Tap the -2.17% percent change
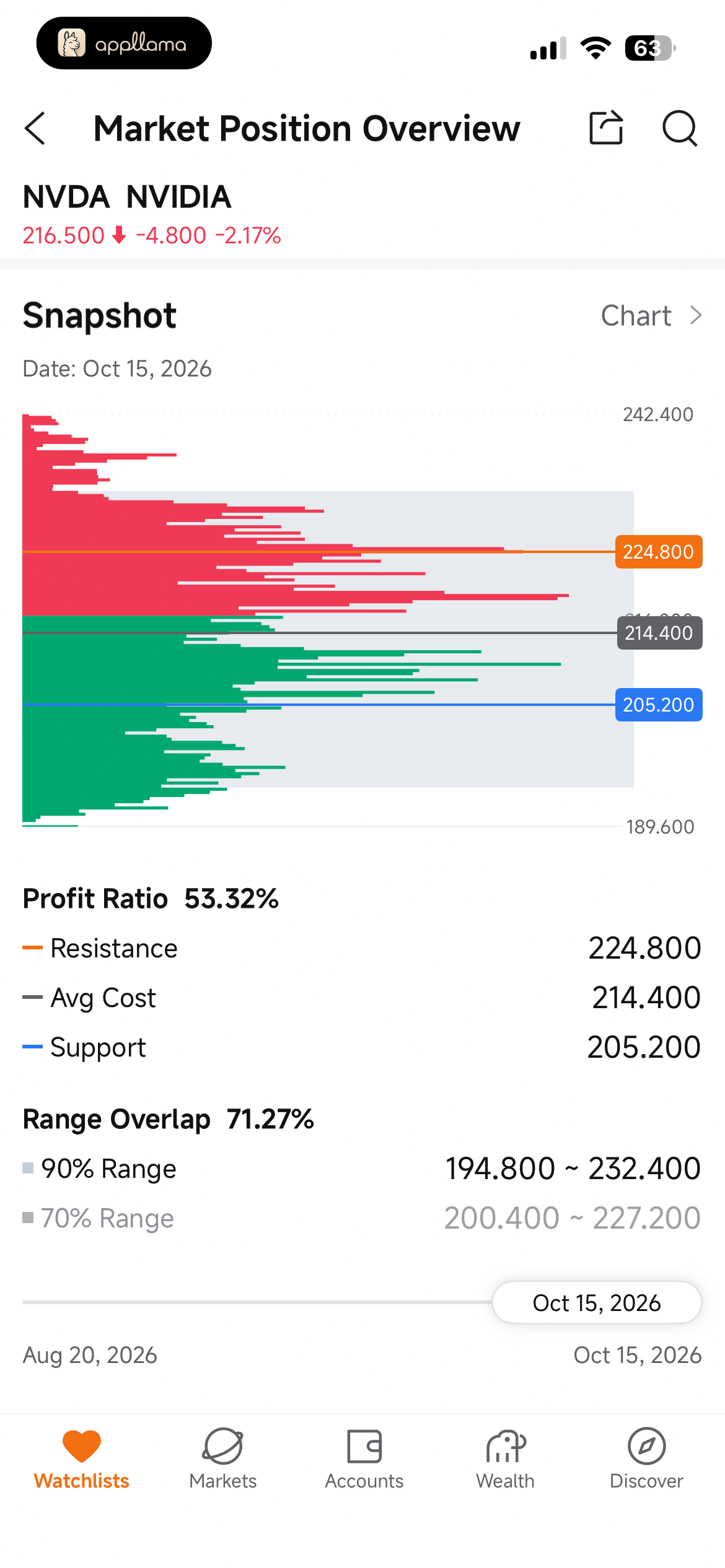 [x=248, y=235]
